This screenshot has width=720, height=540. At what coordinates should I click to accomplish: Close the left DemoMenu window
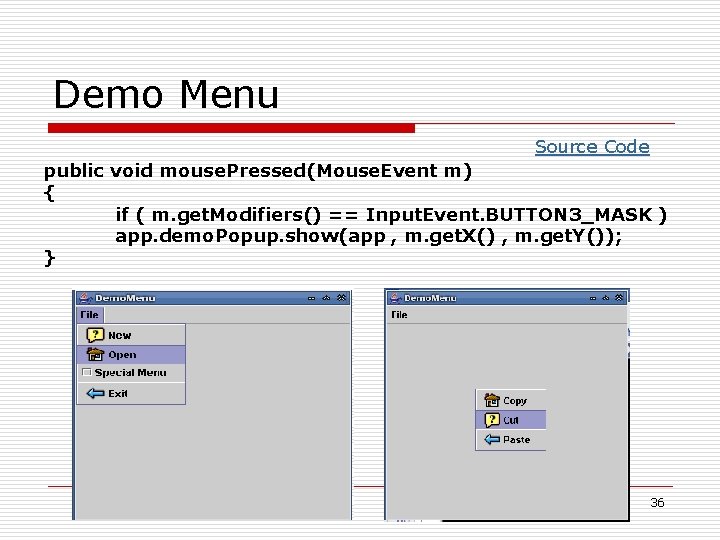click(341, 298)
